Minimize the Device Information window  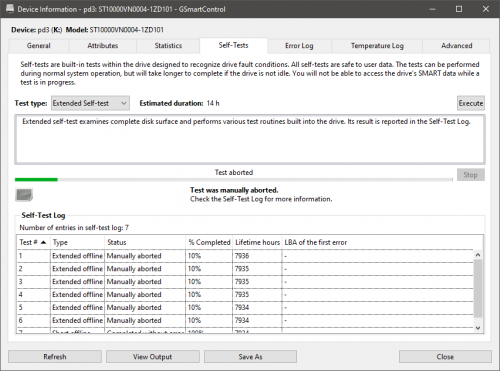coord(432,9)
